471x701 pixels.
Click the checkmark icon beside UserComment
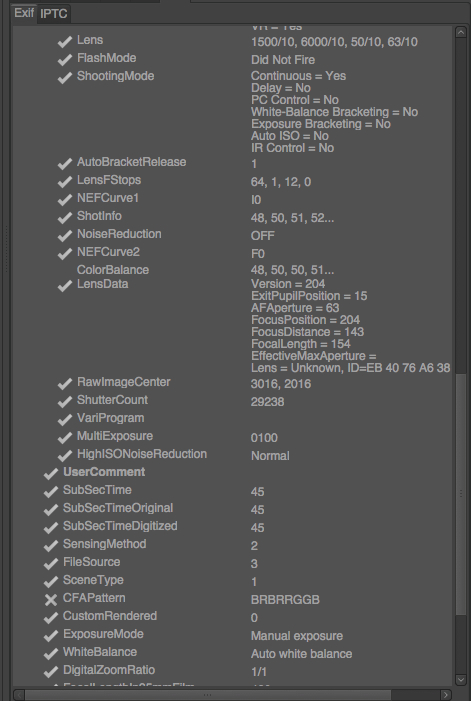tap(51, 473)
